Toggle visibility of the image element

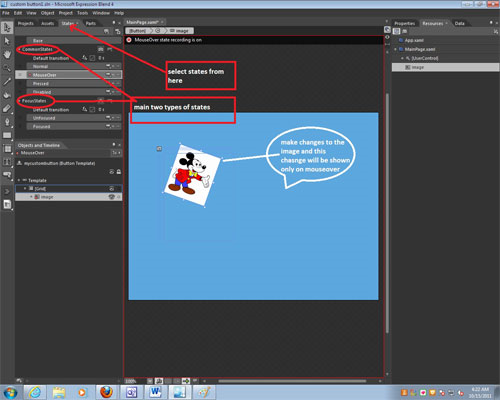click(x=112, y=197)
